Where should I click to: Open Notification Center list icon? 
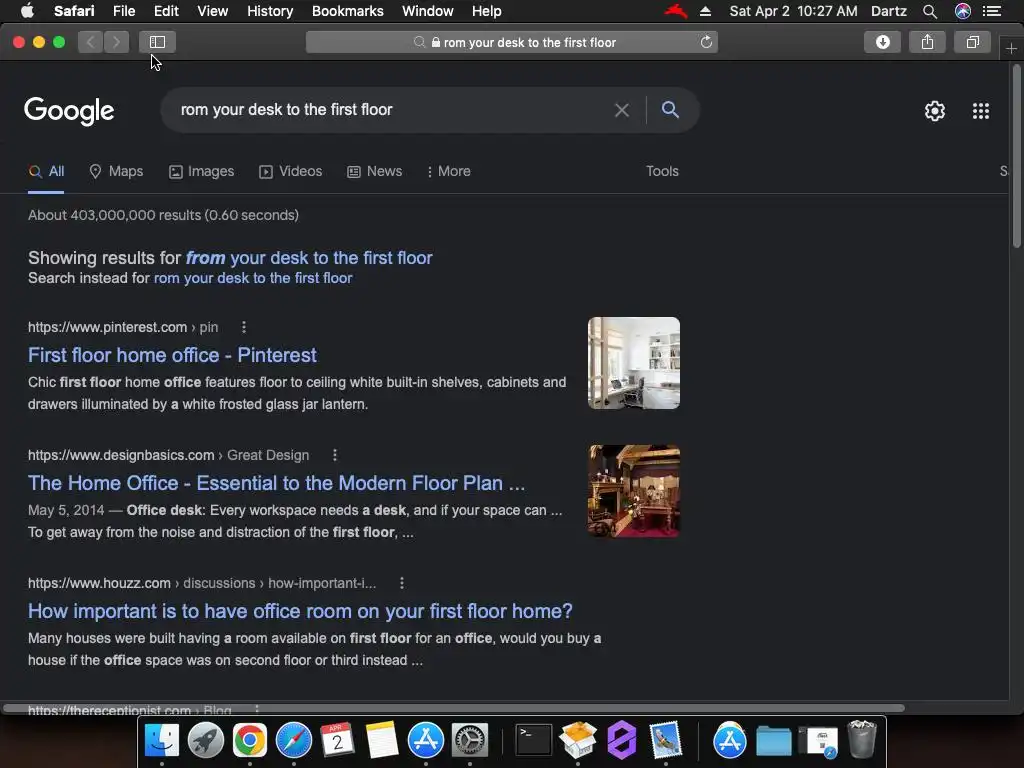point(992,11)
